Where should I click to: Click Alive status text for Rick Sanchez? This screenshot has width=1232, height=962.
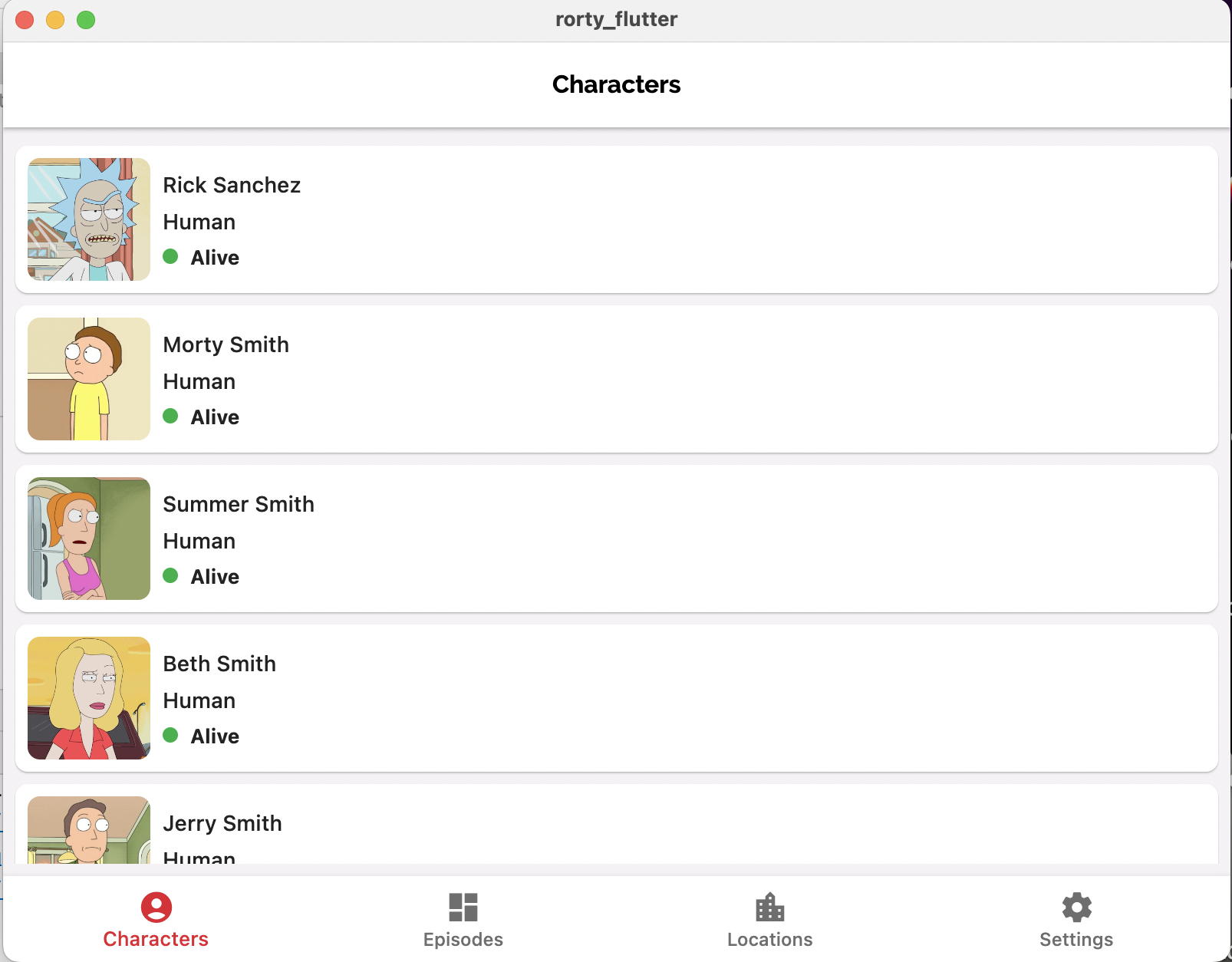click(x=215, y=258)
